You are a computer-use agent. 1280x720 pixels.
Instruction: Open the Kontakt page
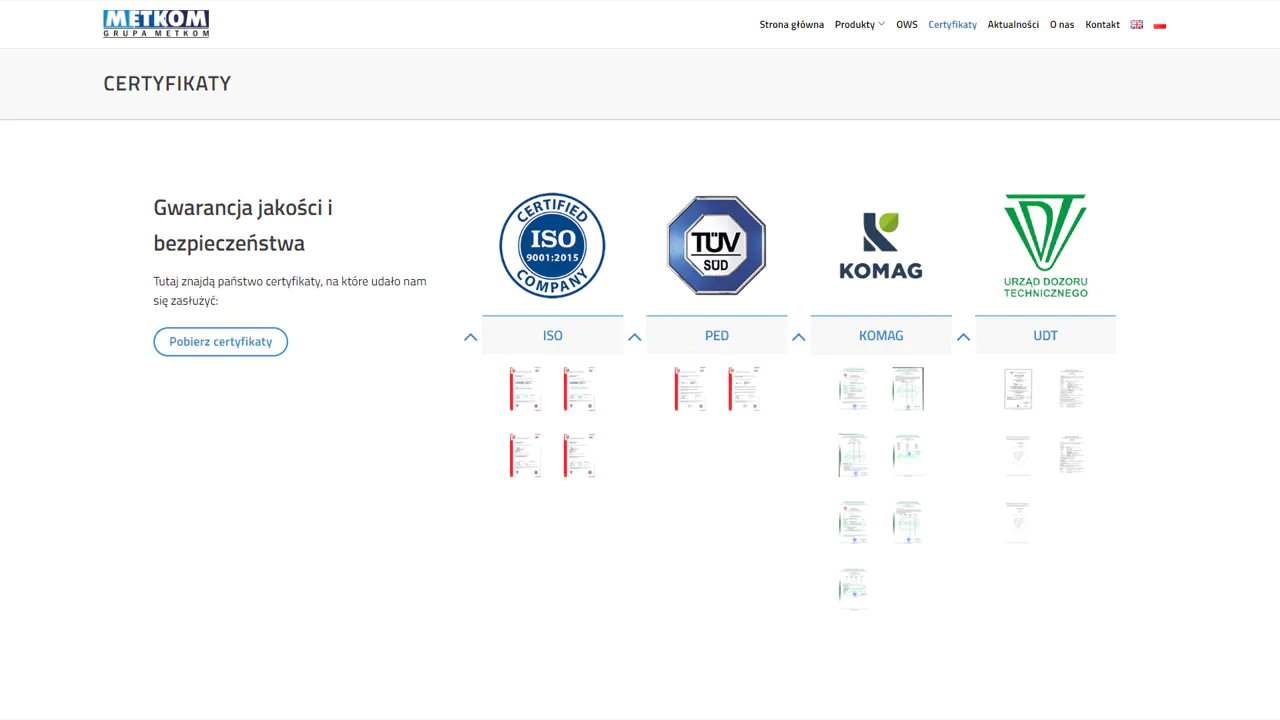pyautogui.click(x=1102, y=25)
